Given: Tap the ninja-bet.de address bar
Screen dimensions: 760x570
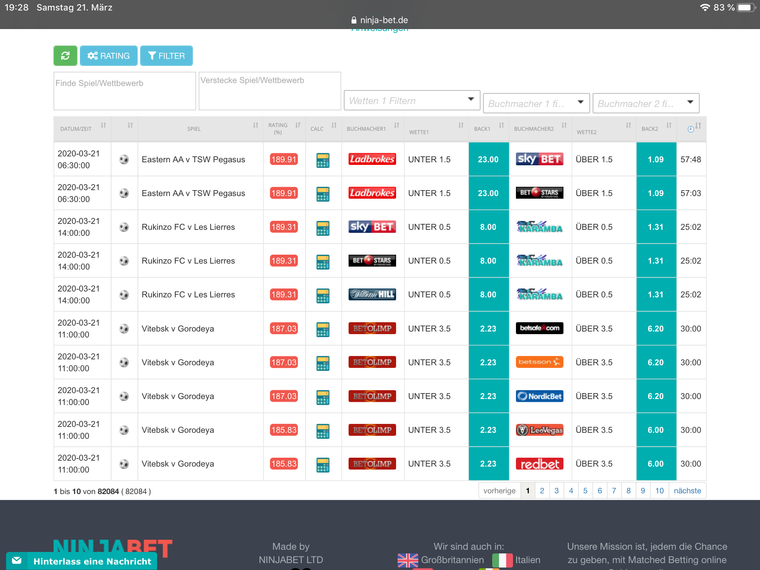Looking at the screenshot, I should [380, 20].
